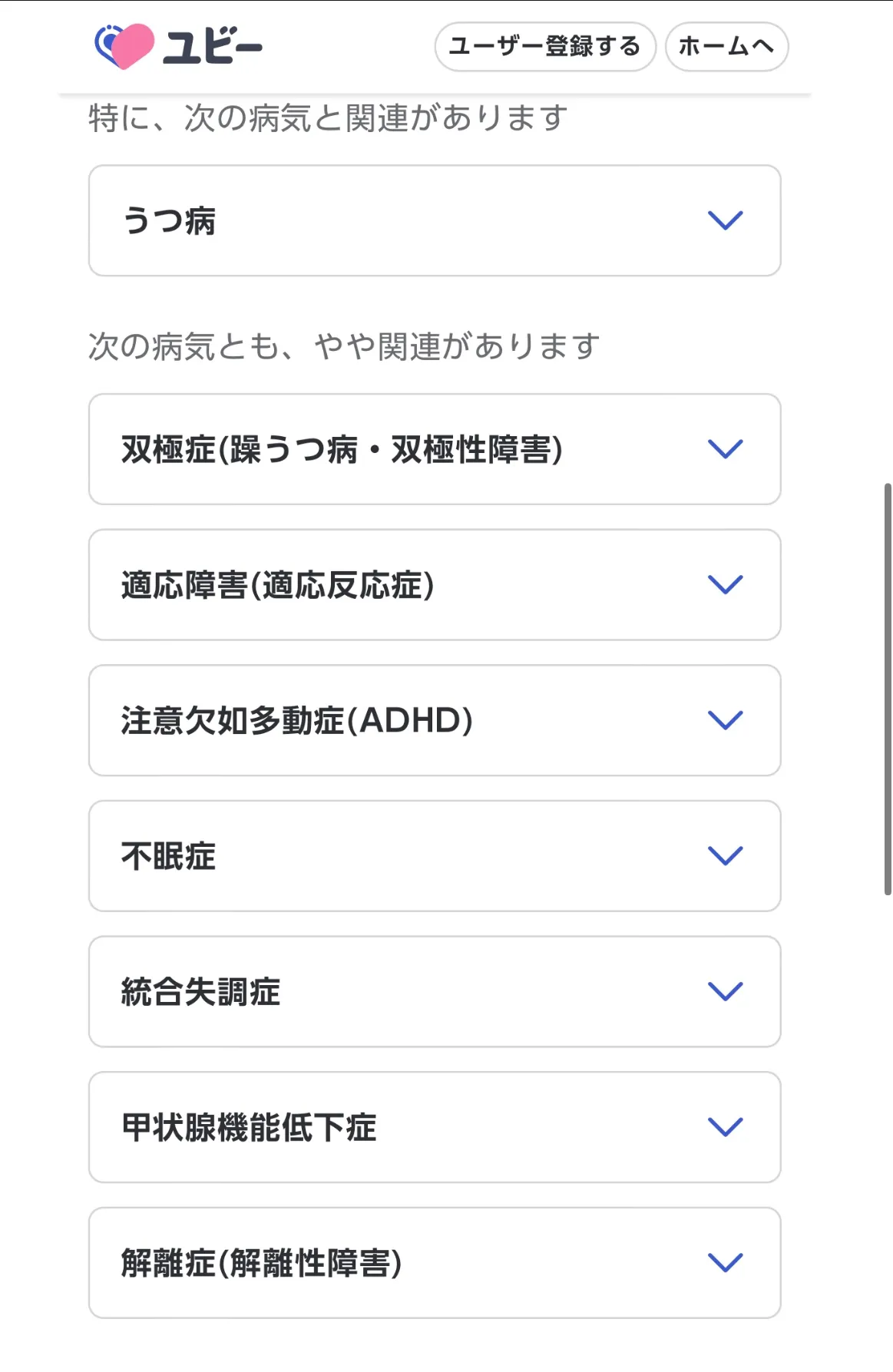Click the chevron for 甲状腺機能低下症

pyautogui.click(x=725, y=1127)
